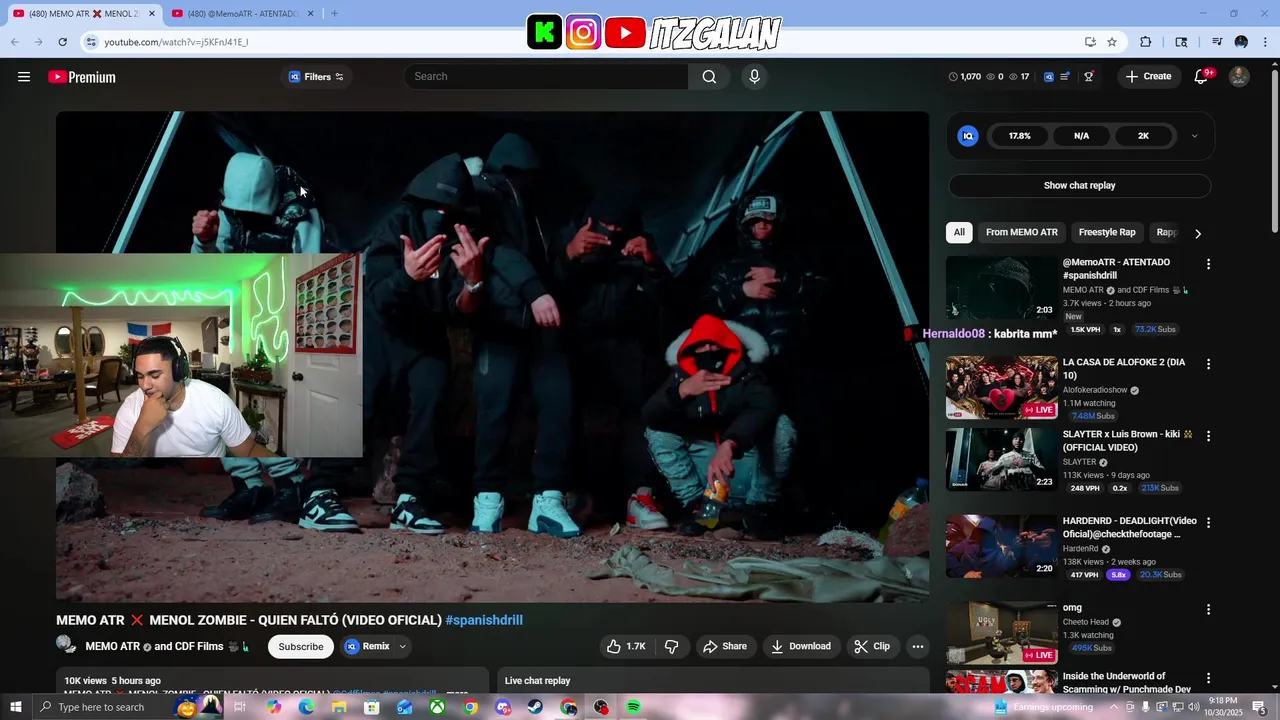
Task: Click the round vidIQ logo in the score panel
Action: (x=968, y=136)
